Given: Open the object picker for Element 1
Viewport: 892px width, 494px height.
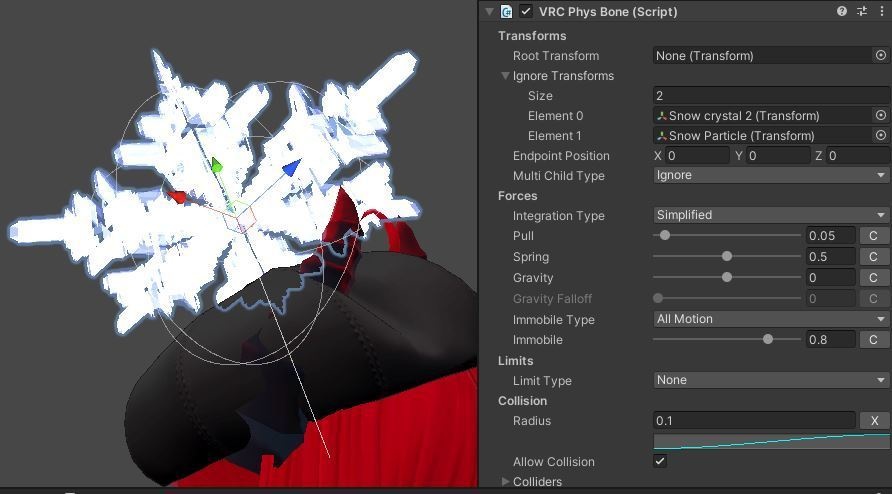Looking at the screenshot, I should point(881,135).
